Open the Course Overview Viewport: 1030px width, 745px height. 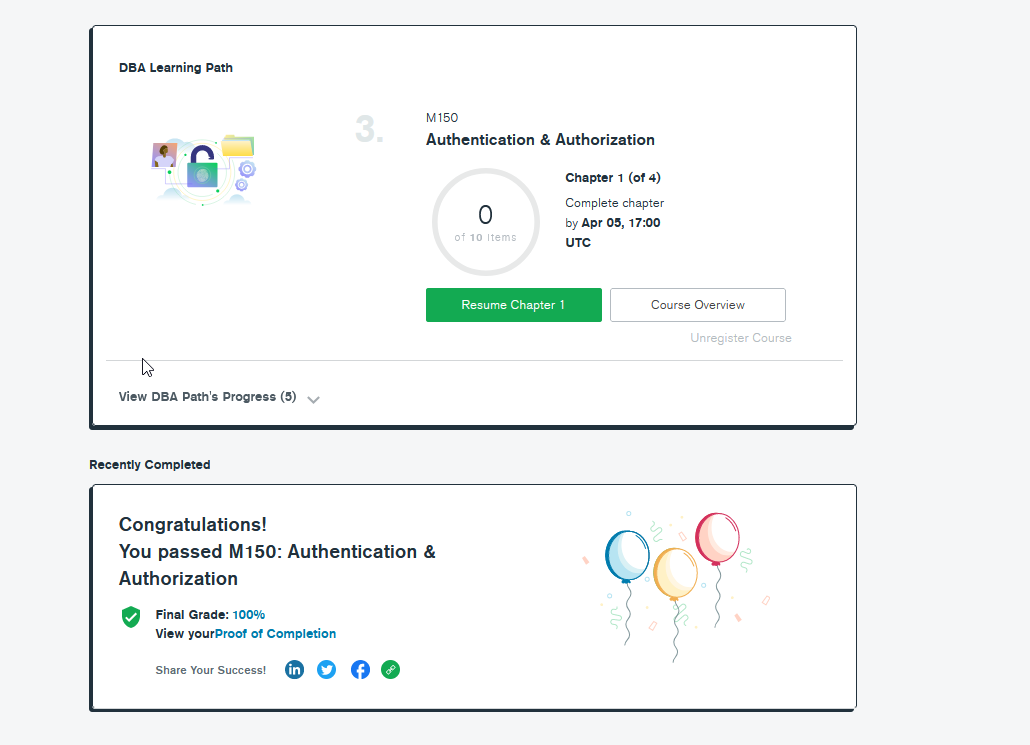pos(697,305)
